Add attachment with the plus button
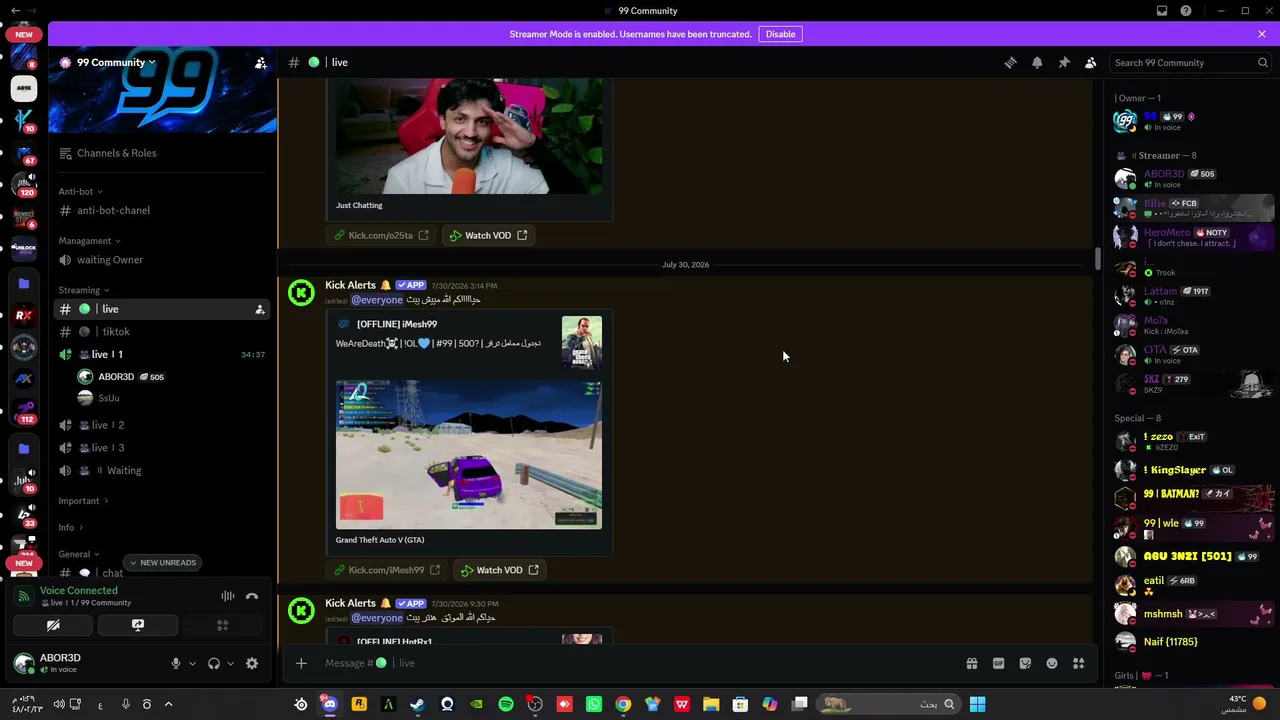 click(301, 663)
